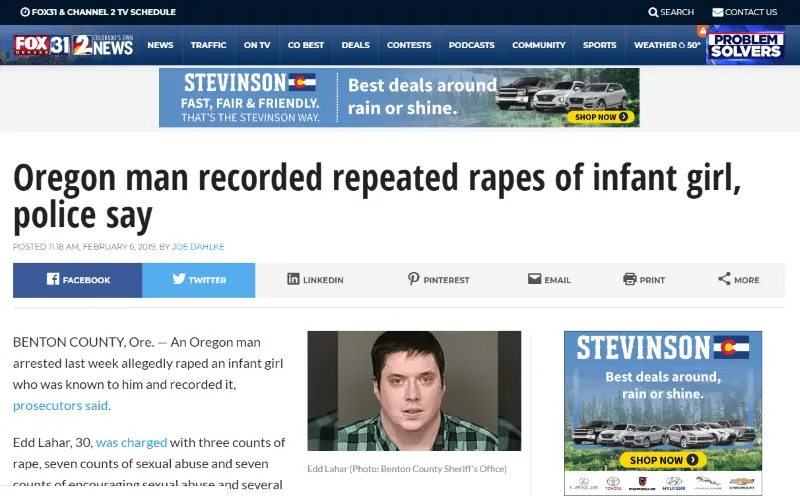The height and width of the screenshot is (496, 800).
Task: Click the Contact Us envelope icon
Action: (718, 12)
